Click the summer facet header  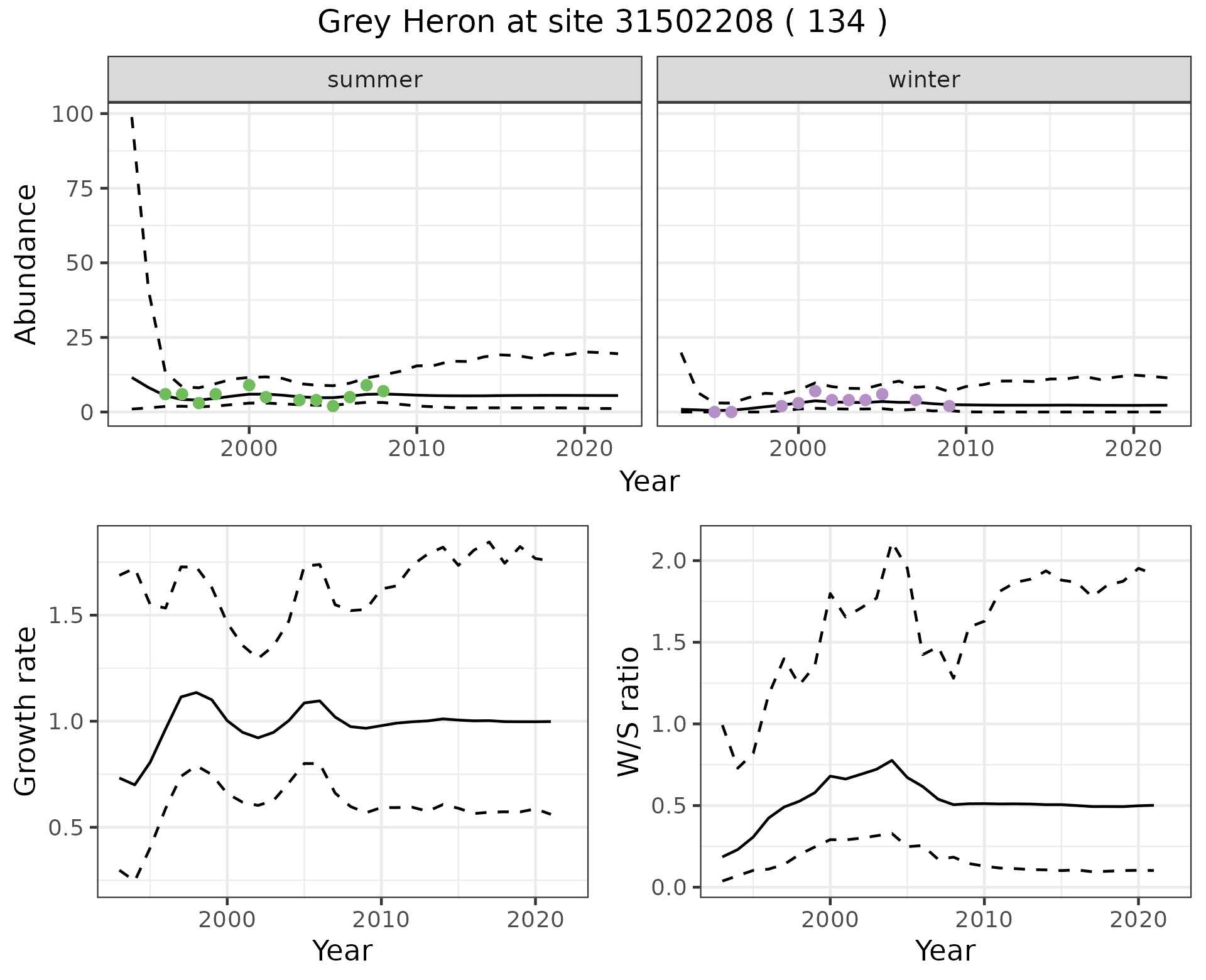(374, 80)
